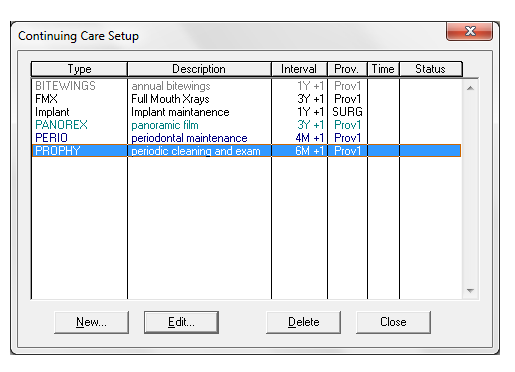Viewport: 515px width, 372px height.
Task: Click the list scroll up arrow
Action: (x=470, y=88)
